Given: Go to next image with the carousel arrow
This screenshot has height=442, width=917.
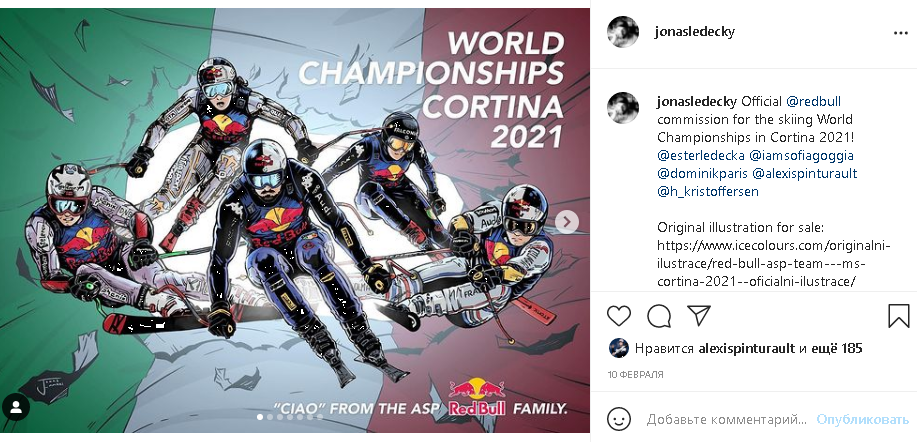Looking at the screenshot, I should point(566,222).
